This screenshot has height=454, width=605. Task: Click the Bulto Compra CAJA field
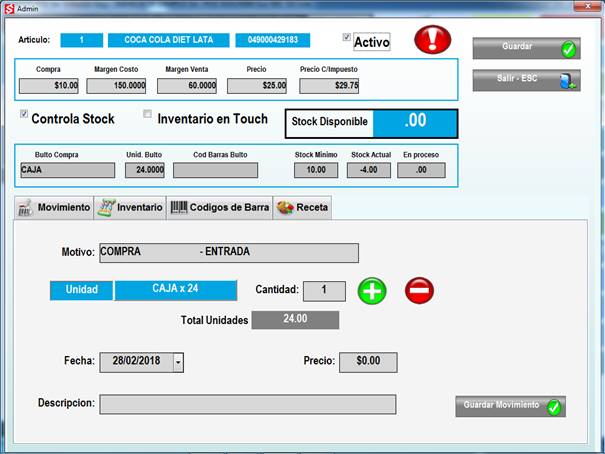point(68,170)
